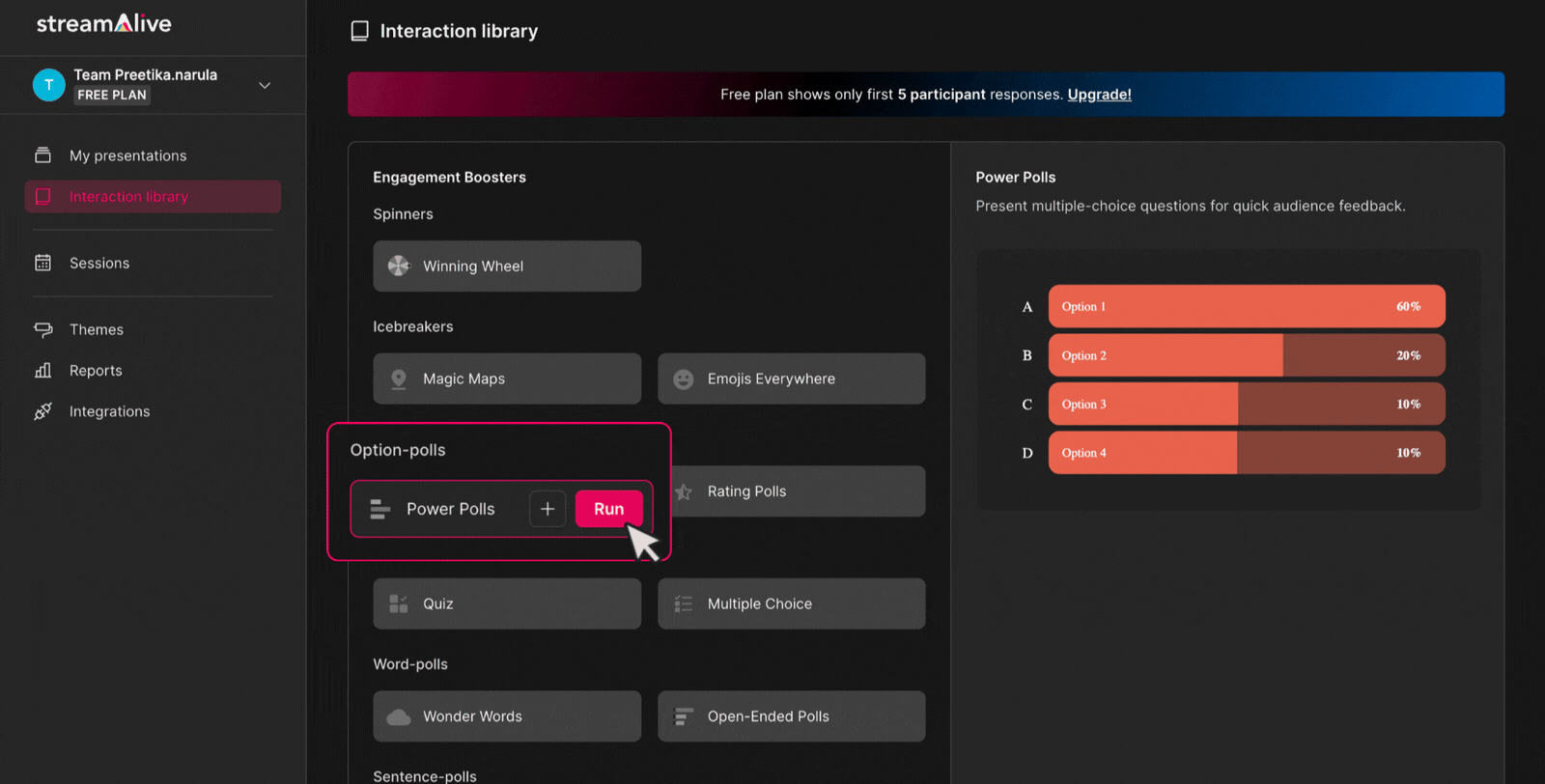
Task: Select the Magic Maps interaction
Action: click(507, 378)
